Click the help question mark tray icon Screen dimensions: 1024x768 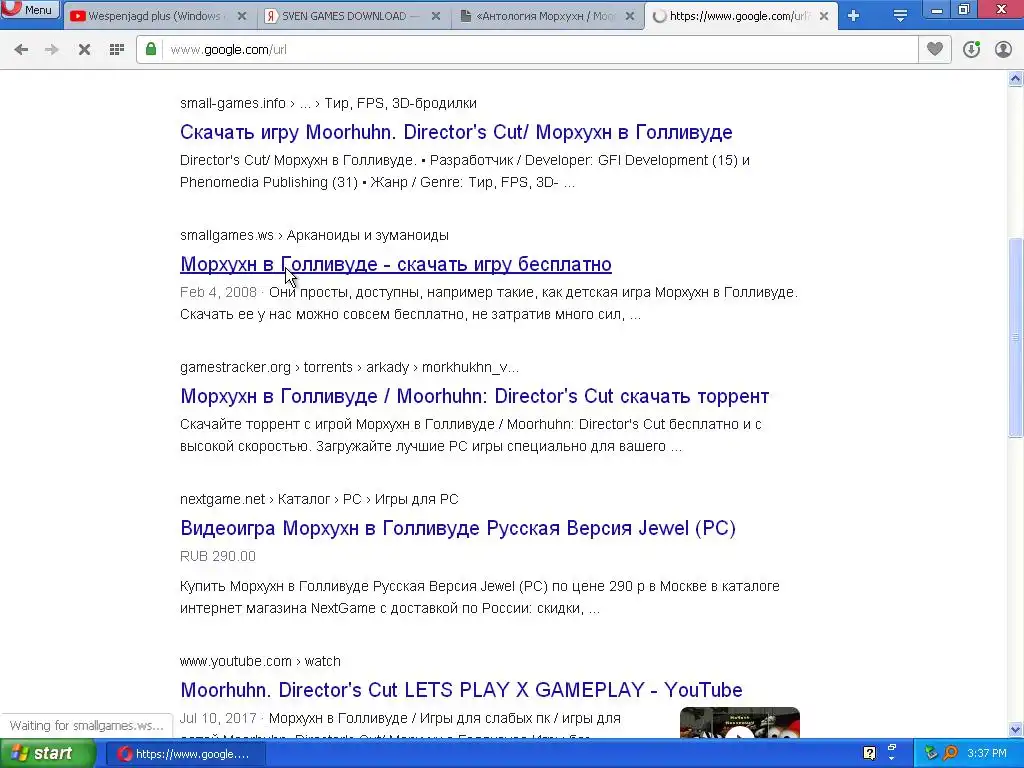click(869, 754)
